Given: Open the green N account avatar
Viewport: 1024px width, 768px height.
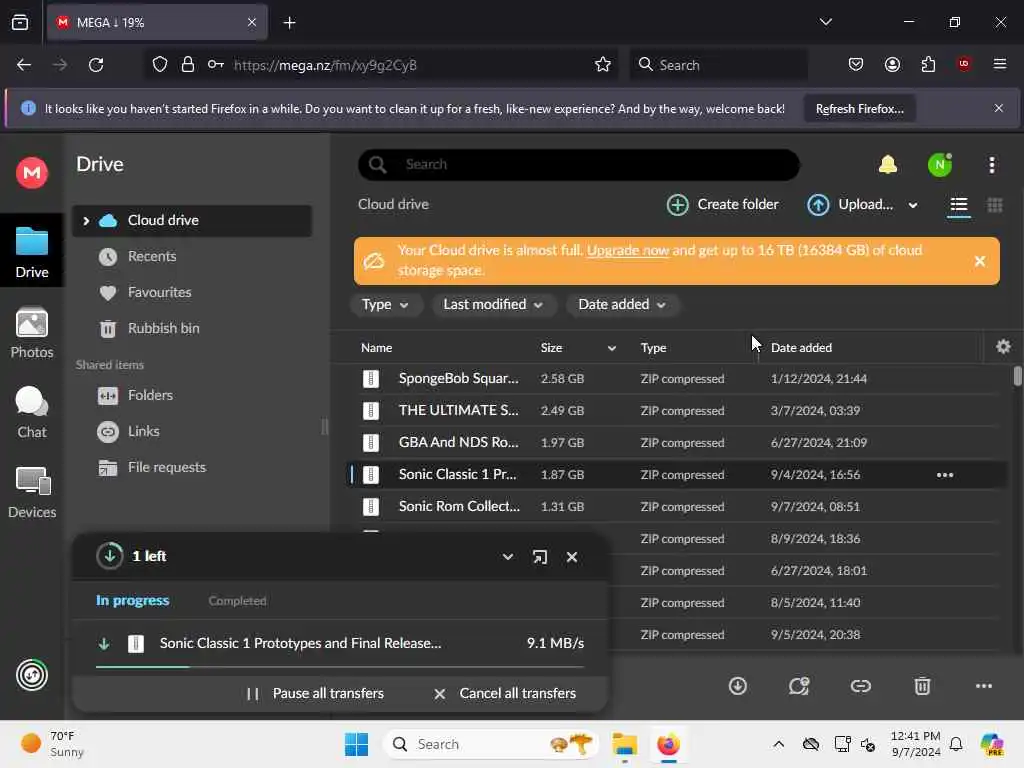Looking at the screenshot, I should 940,165.
